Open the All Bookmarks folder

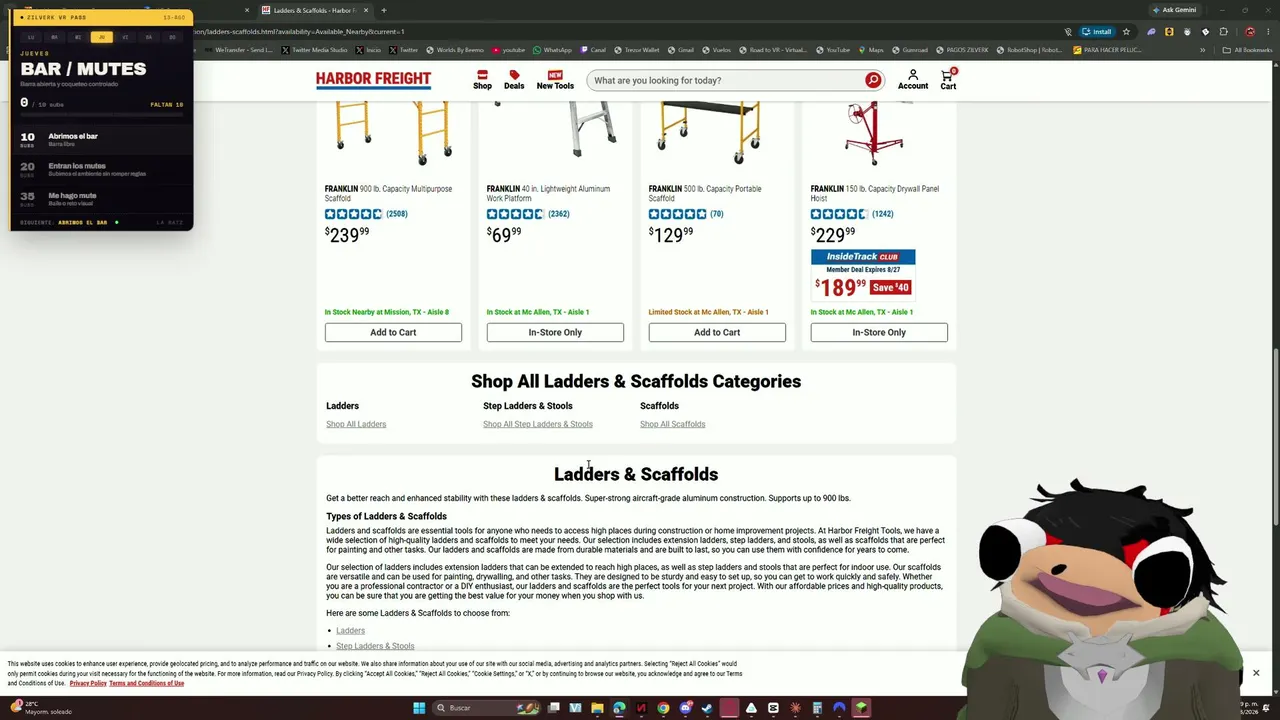click(1249, 50)
